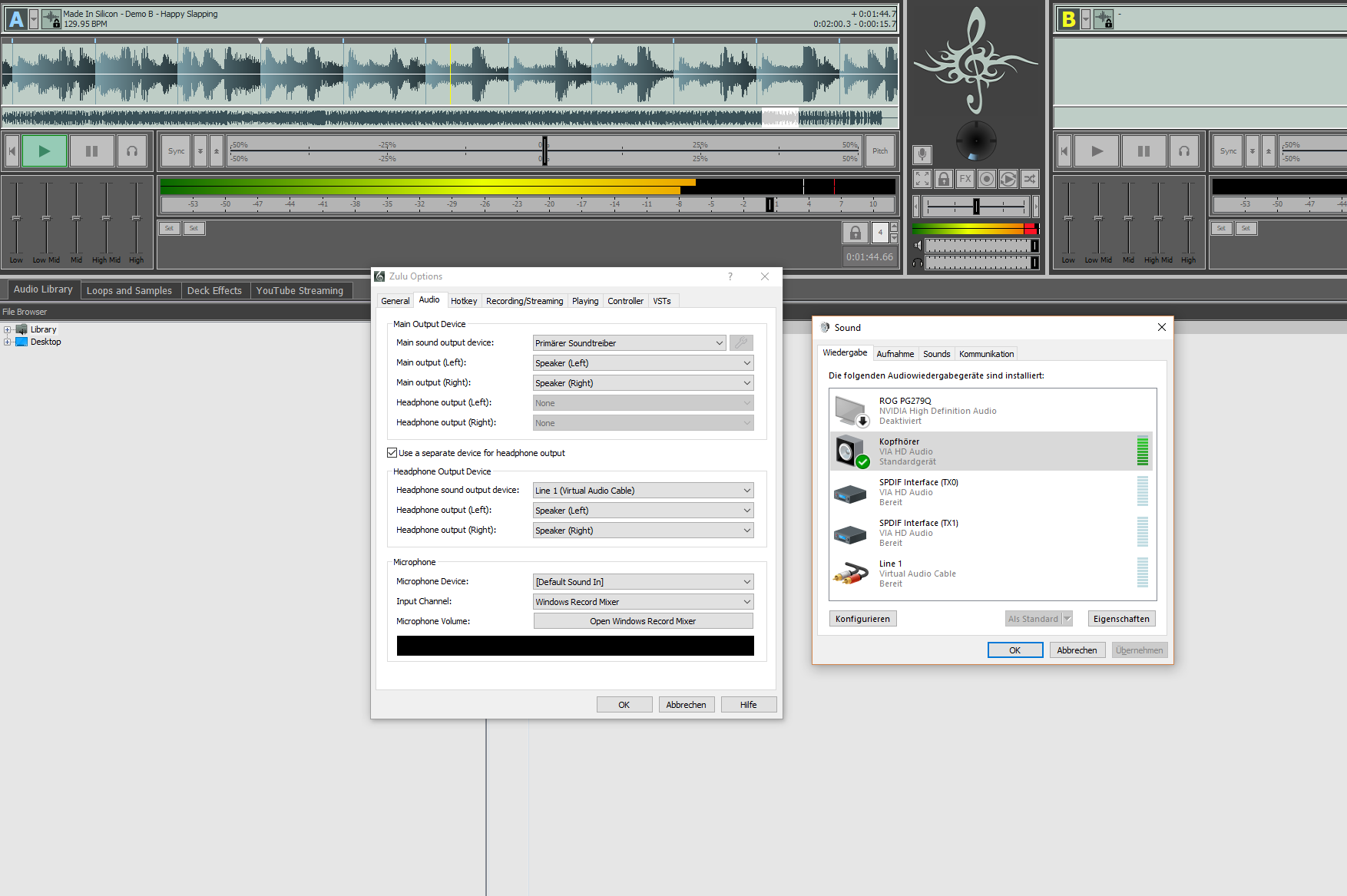The image size is (1347, 896).
Task: Toggle Deck B waveform lock icon
Action: click(x=1104, y=18)
